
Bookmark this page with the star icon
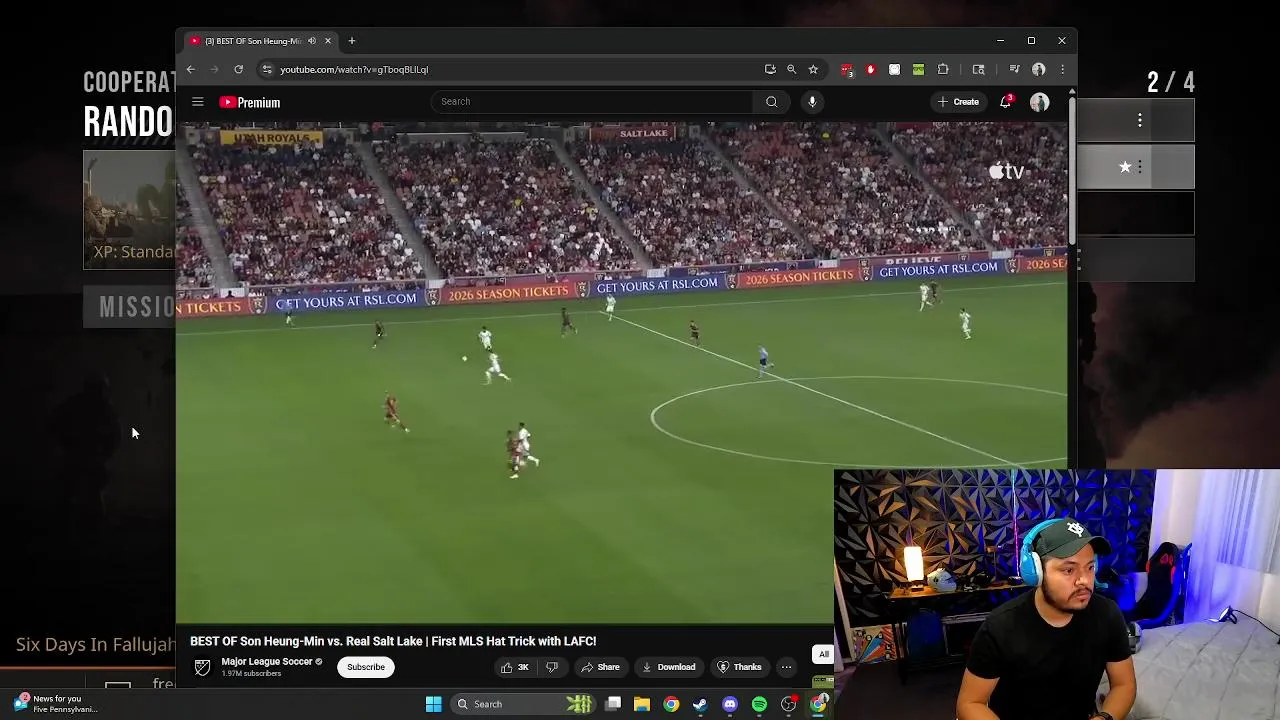813,69
